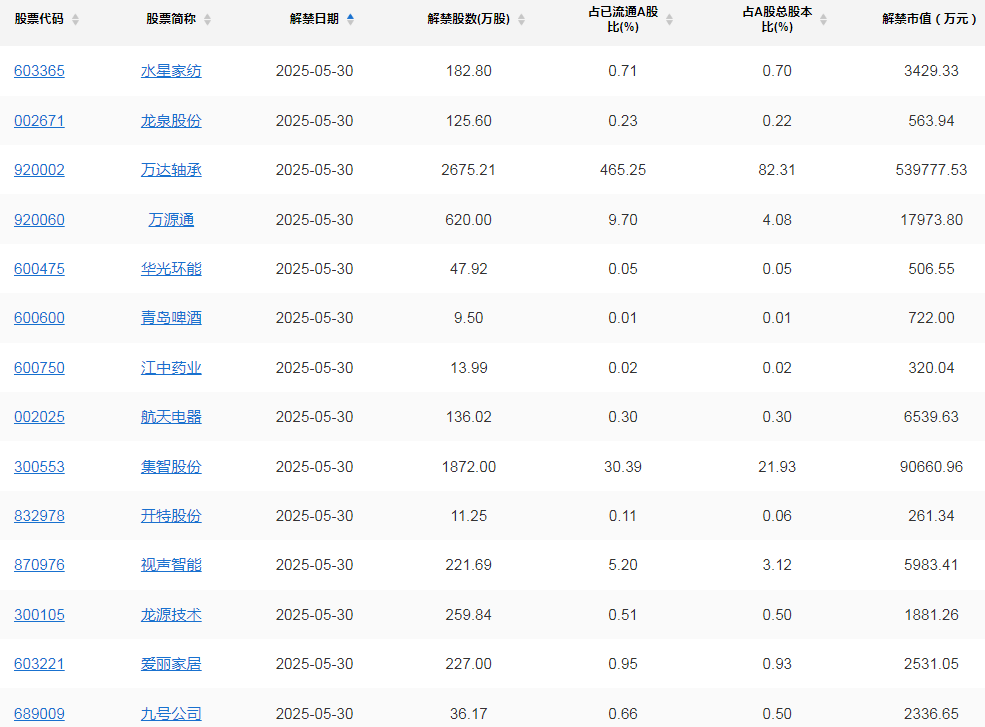Image resolution: width=985 pixels, height=727 pixels.
Task: Open stock code 002025
Action: [40, 417]
